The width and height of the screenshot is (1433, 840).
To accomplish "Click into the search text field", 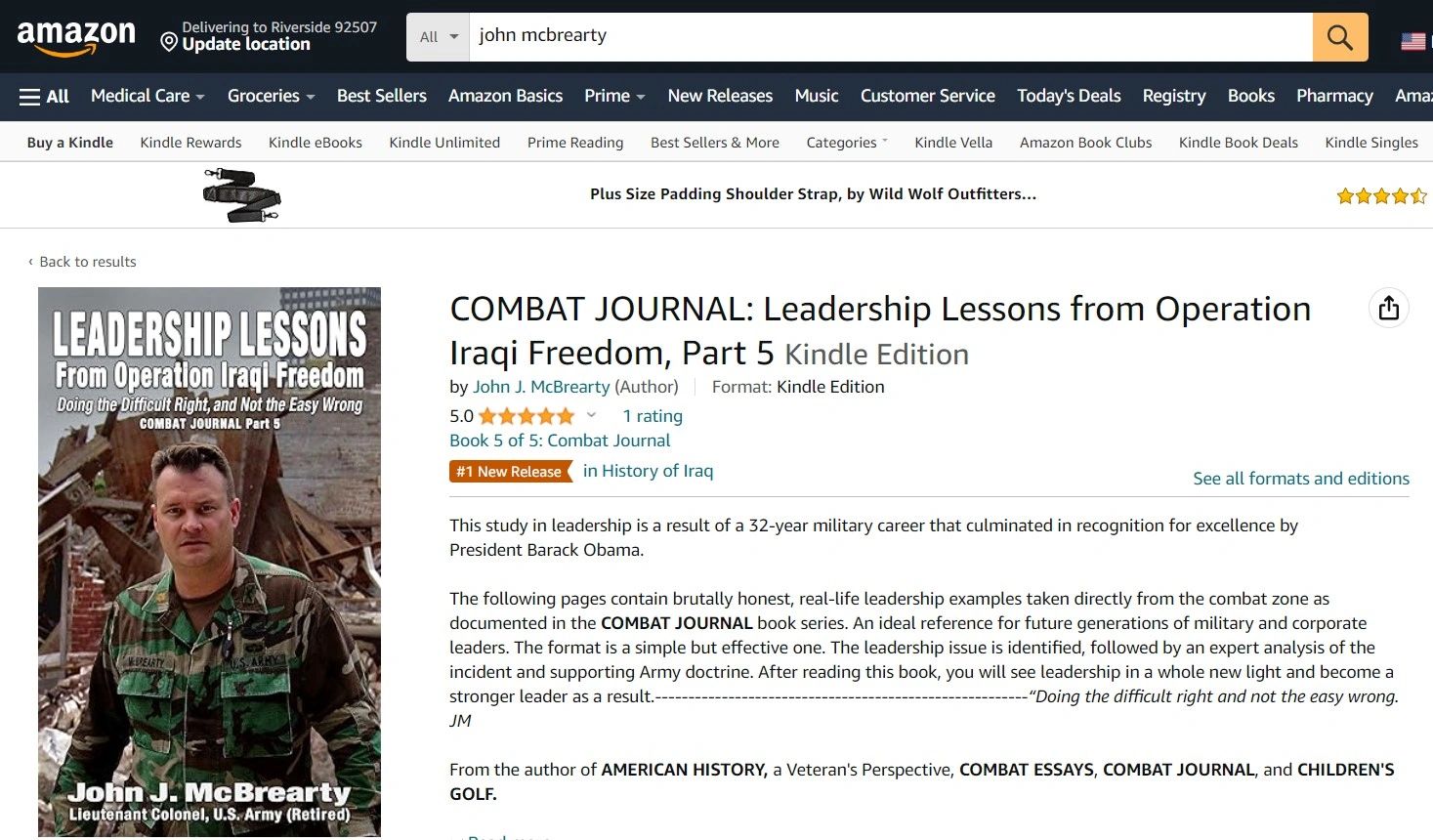I will [891, 37].
